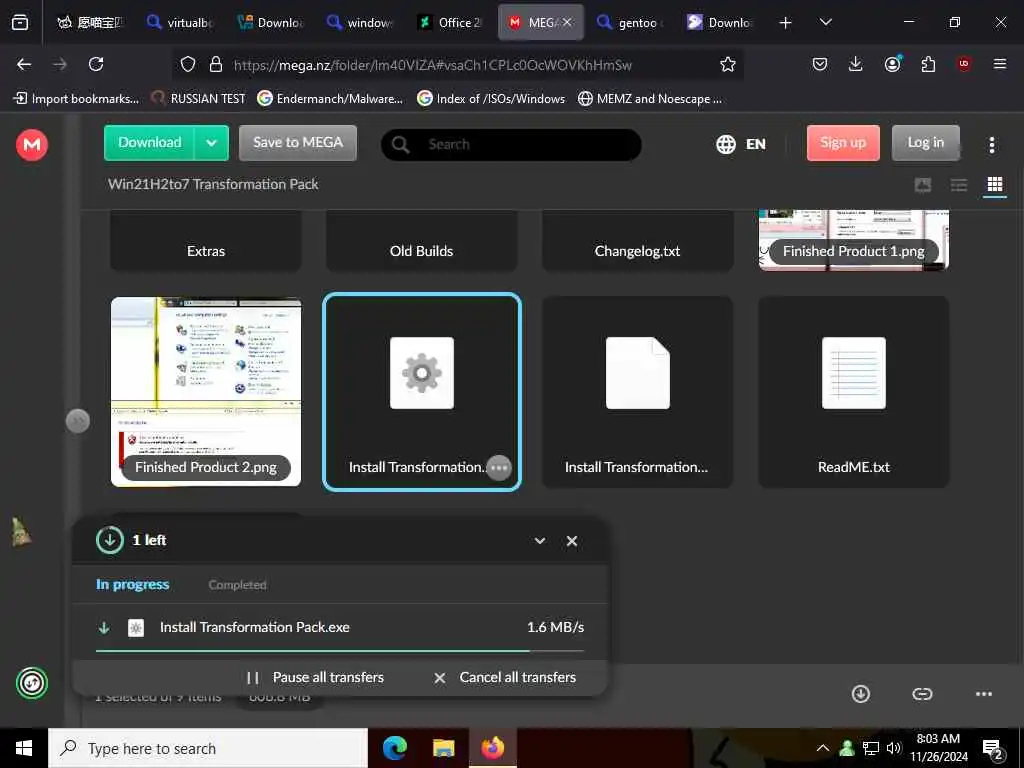1024x768 pixels.
Task: Click the shield tracking protection icon
Action: coord(188,64)
